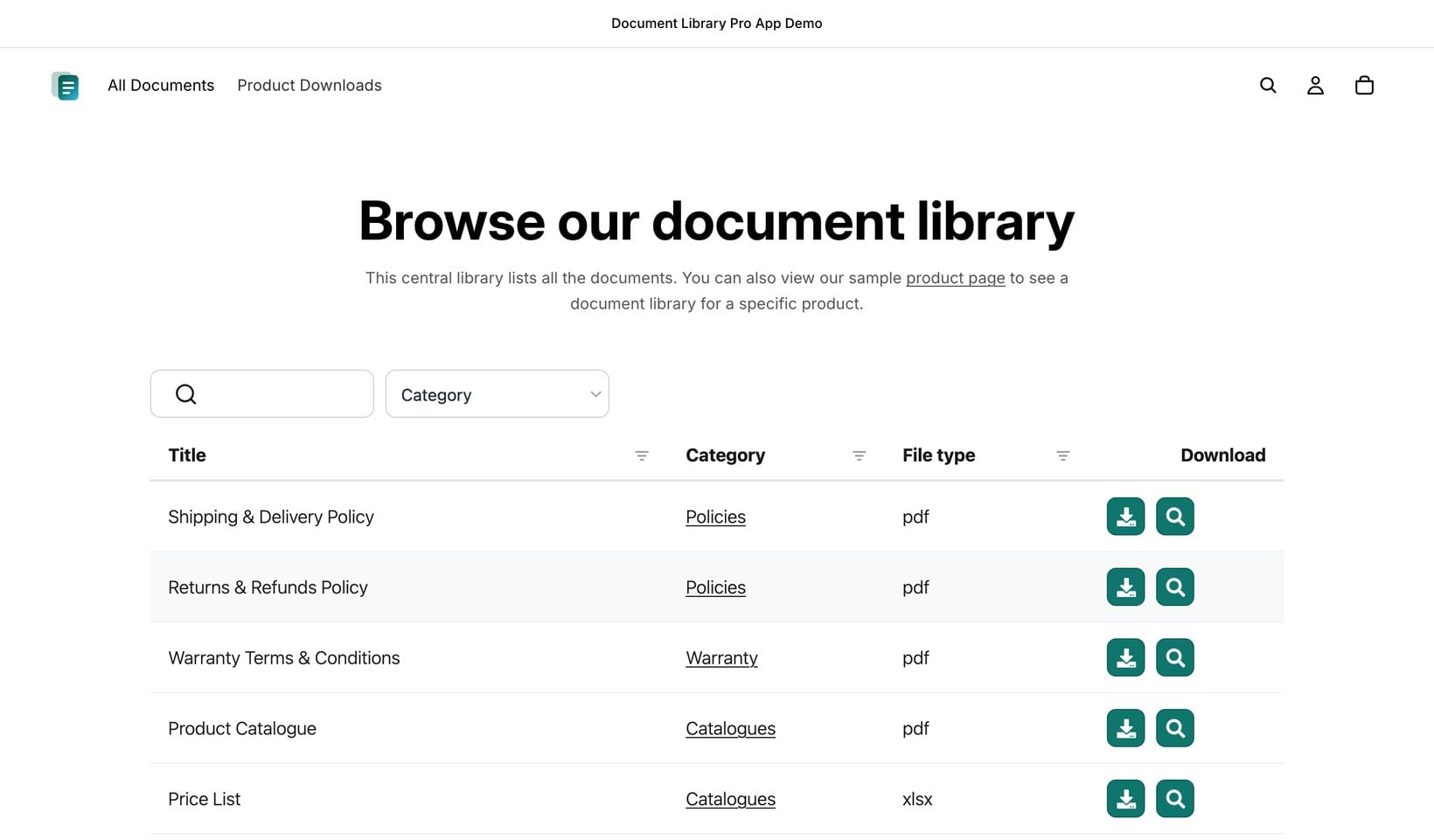The height and width of the screenshot is (840, 1434).
Task: Select 'Shipping & Delivery Policy' title text
Action: pos(271,517)
